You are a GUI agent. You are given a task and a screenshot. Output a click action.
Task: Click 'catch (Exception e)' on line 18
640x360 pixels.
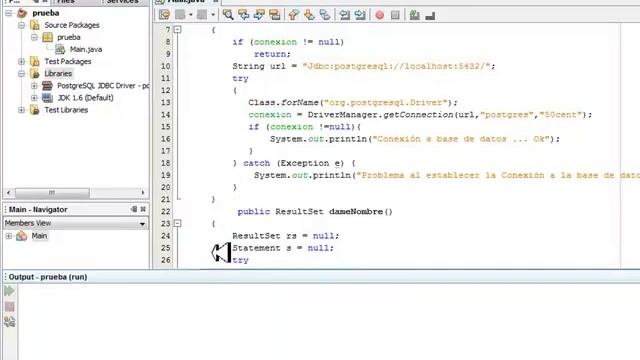click(x=294, y=163)
